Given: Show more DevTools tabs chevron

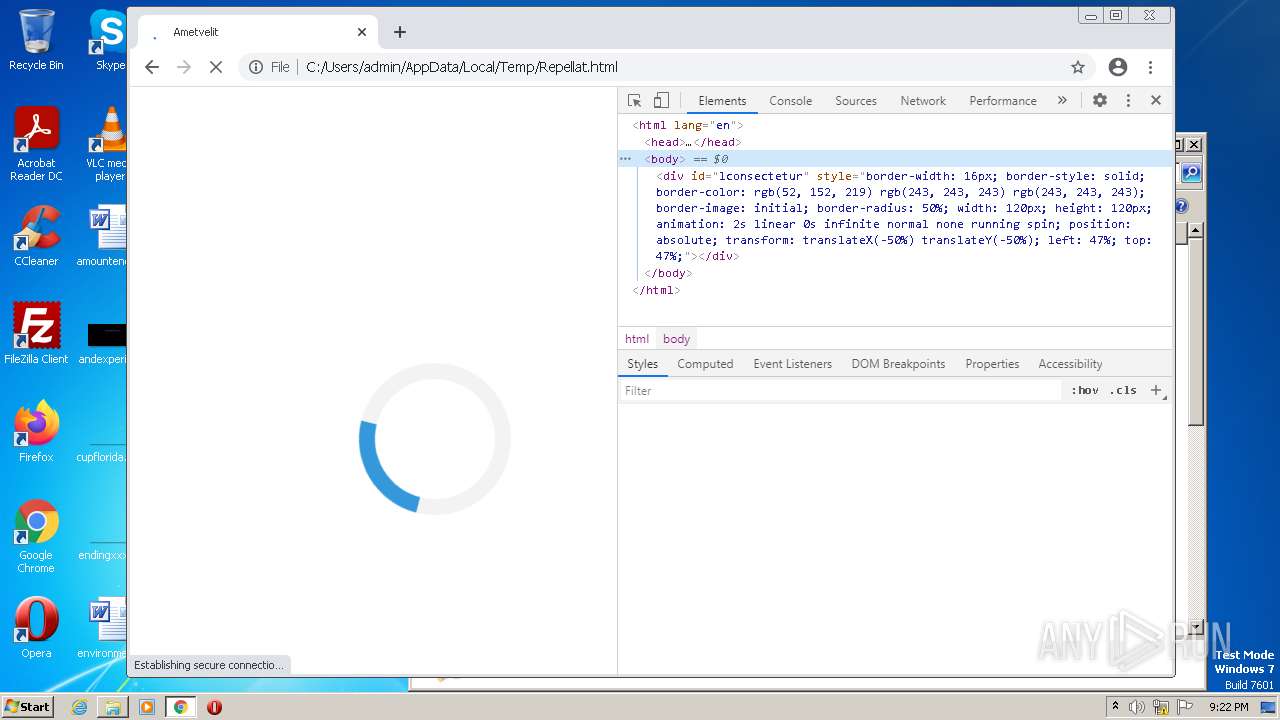Looking at the screenshot, I should pyautogui.click(x=1062, y=100).
